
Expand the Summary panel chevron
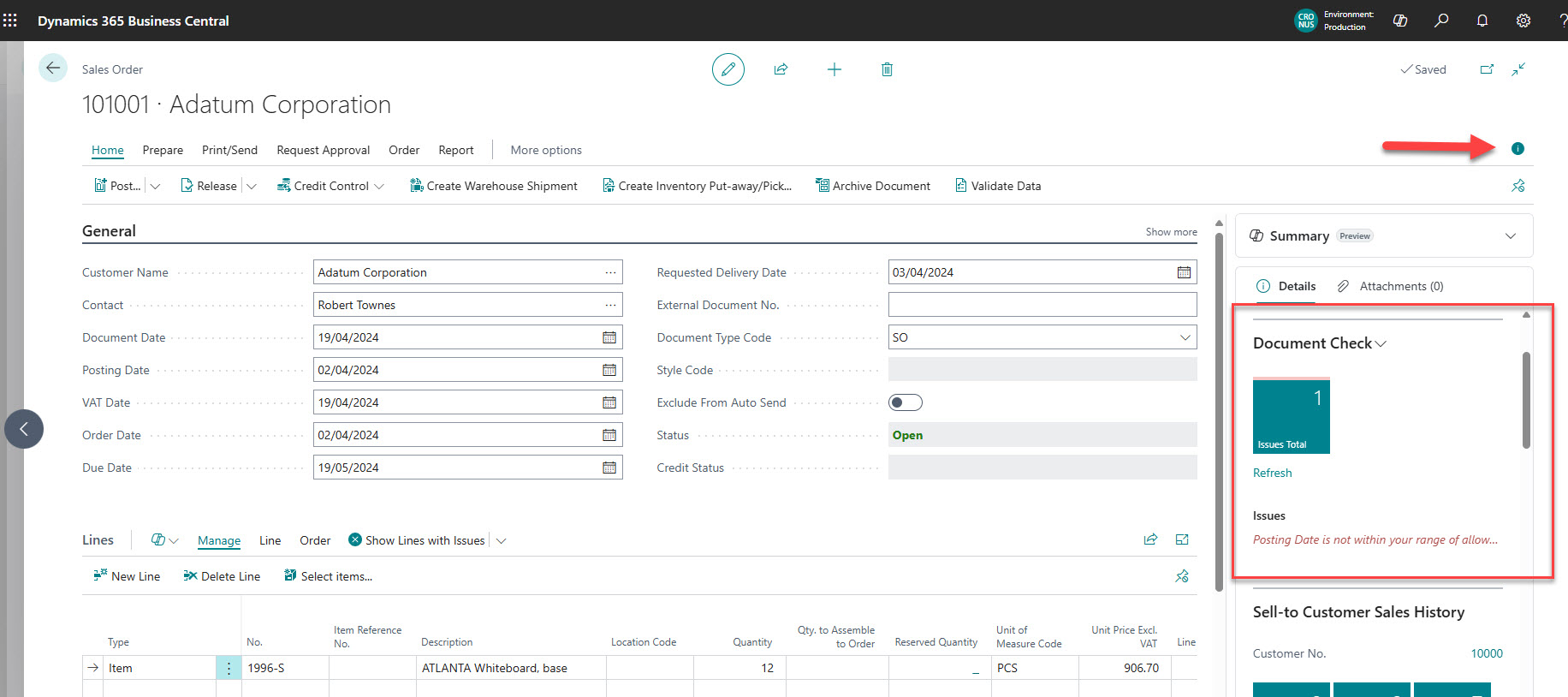1511,236
